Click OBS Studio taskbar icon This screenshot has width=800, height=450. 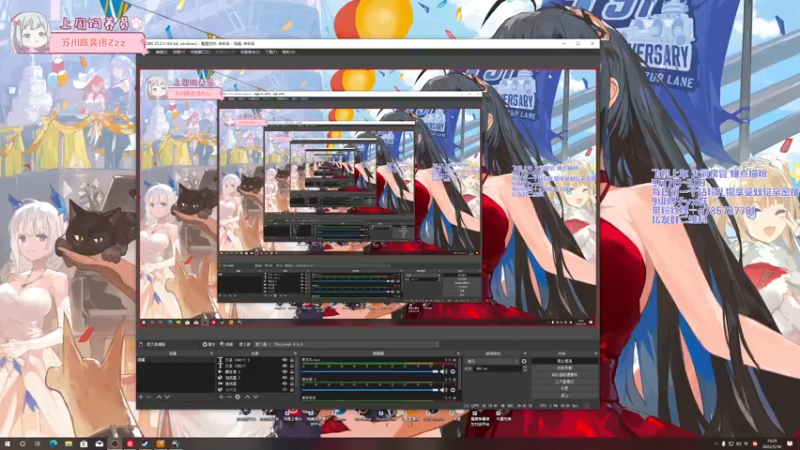click(x=115, y=444)
